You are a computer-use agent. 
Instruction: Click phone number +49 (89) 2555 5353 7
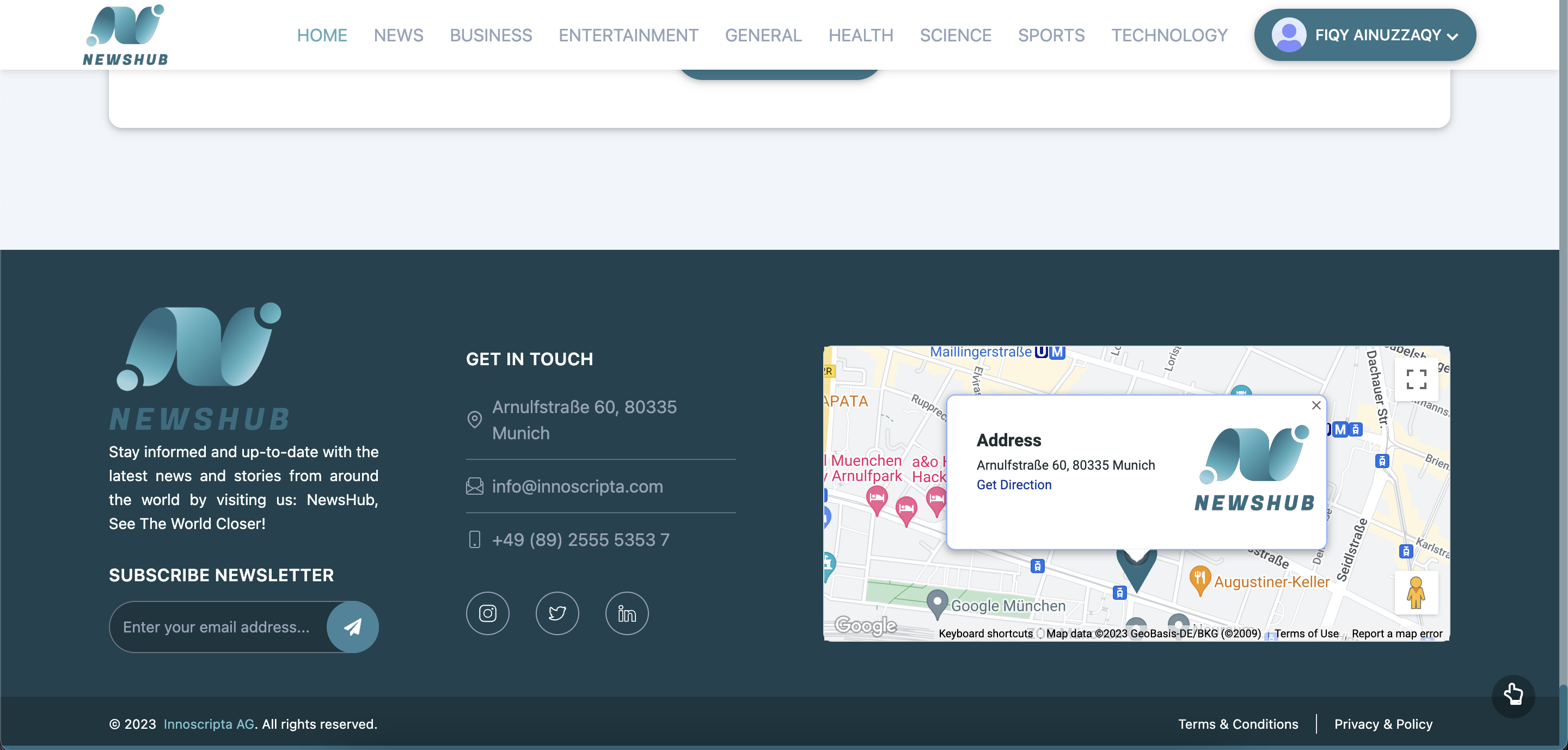580,539
